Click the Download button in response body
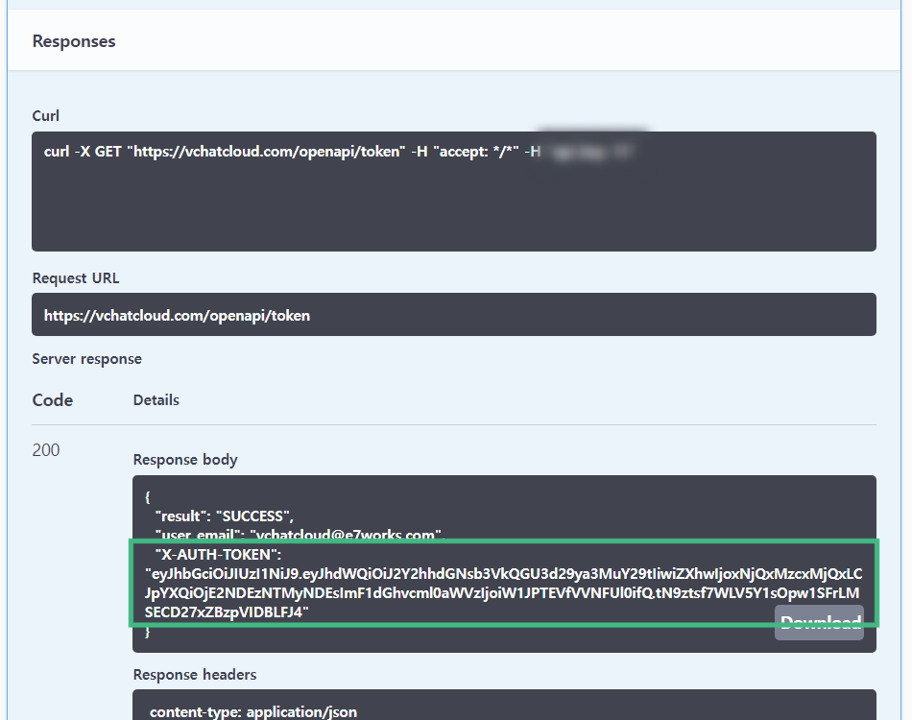The image size is (912, 720). [x=819, y=623]
